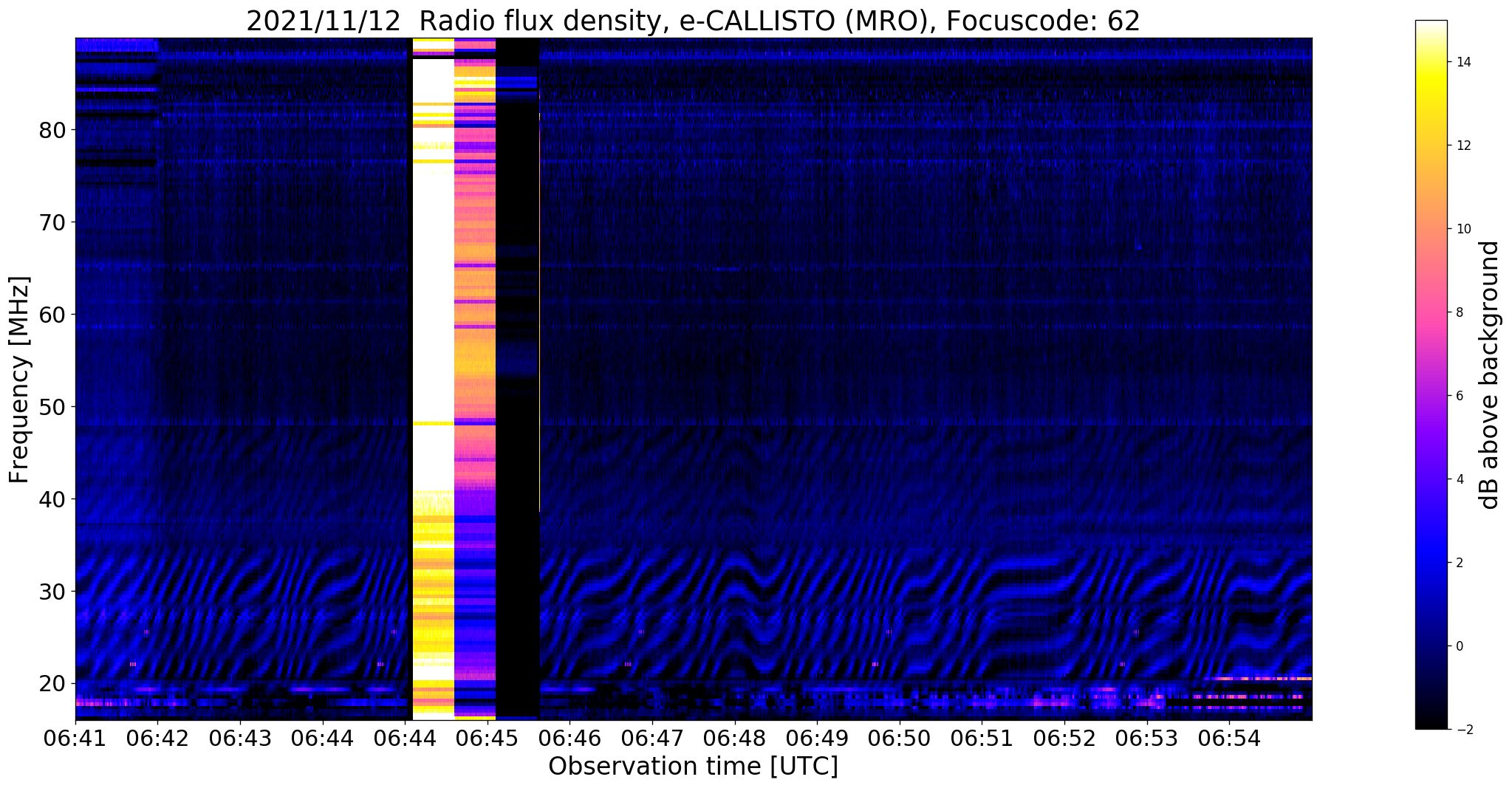Click the 06:45 time tick label
Screen dimensions: 1512x788
pos(488,738)
